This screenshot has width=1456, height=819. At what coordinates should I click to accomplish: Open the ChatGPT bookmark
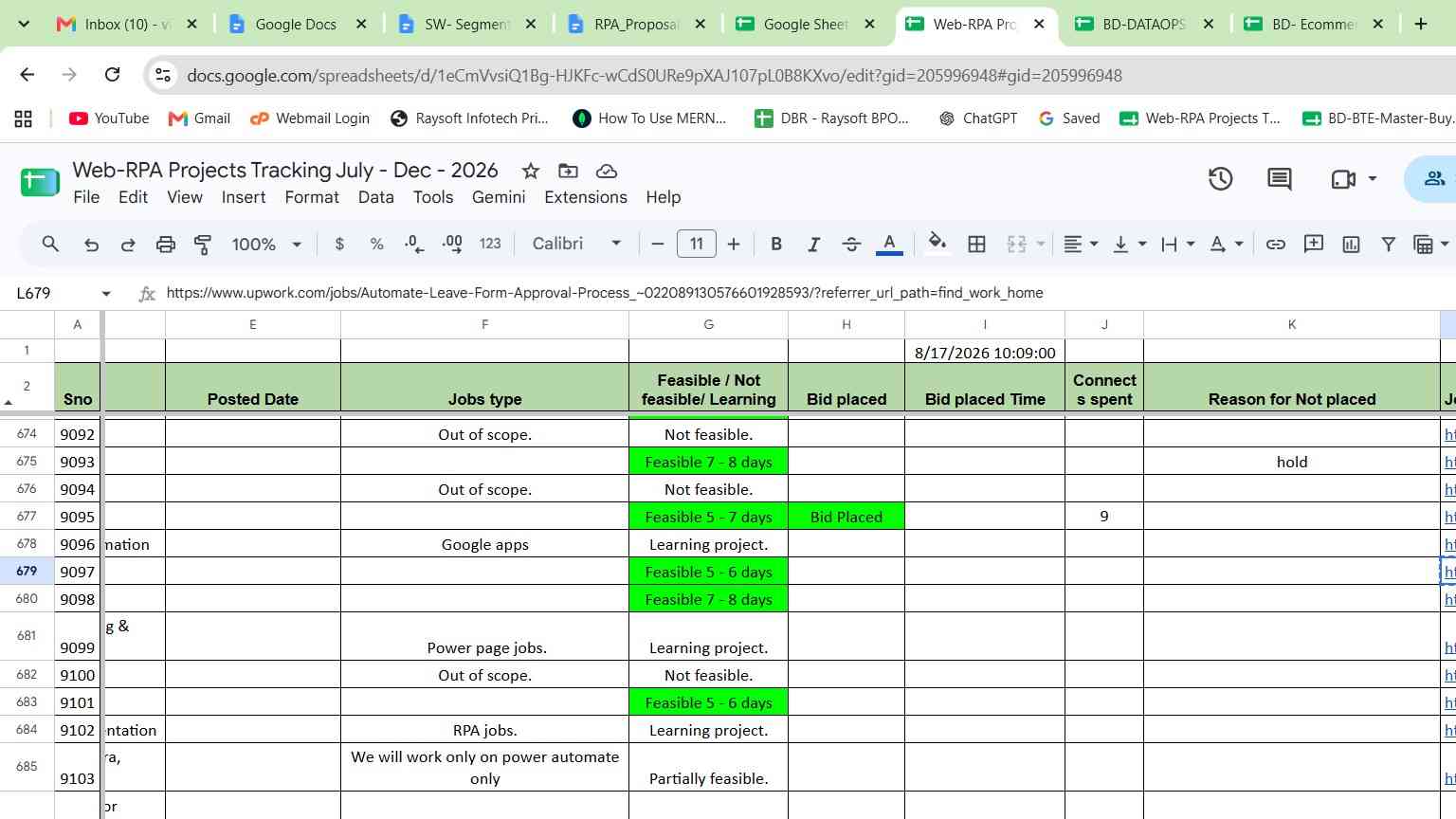point(977,118)
